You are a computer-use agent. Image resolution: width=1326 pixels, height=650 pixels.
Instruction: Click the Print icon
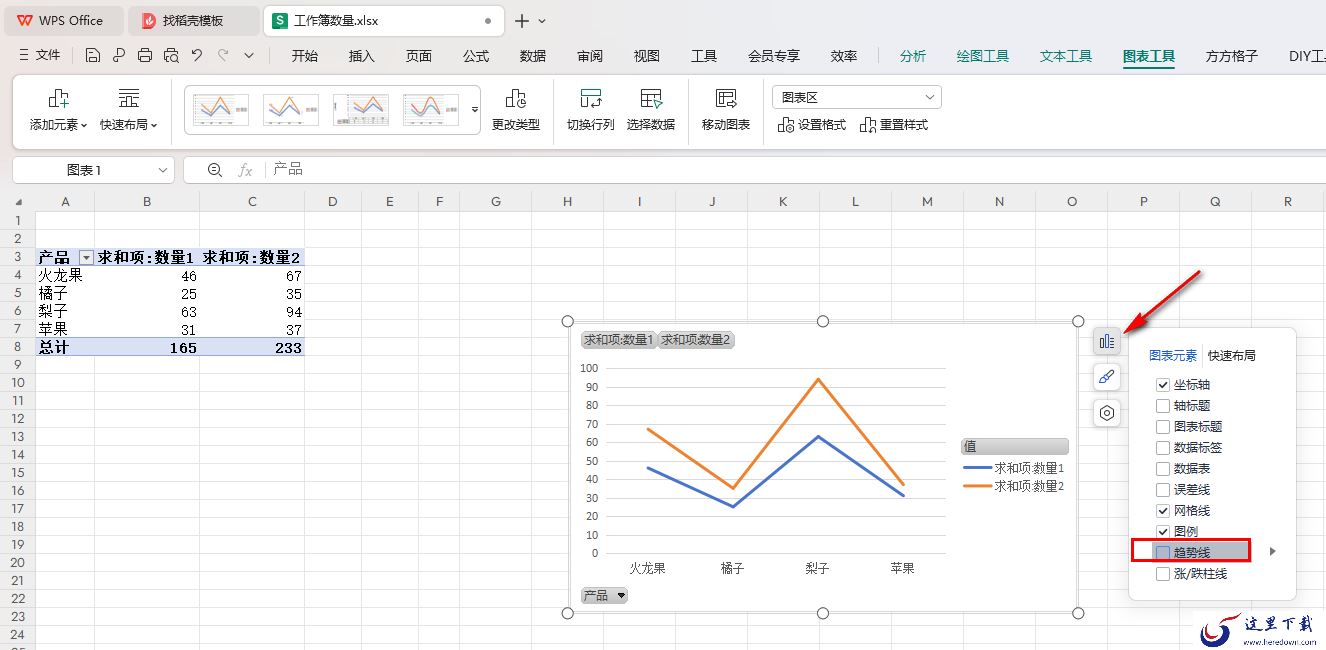[x=145, y=56]
